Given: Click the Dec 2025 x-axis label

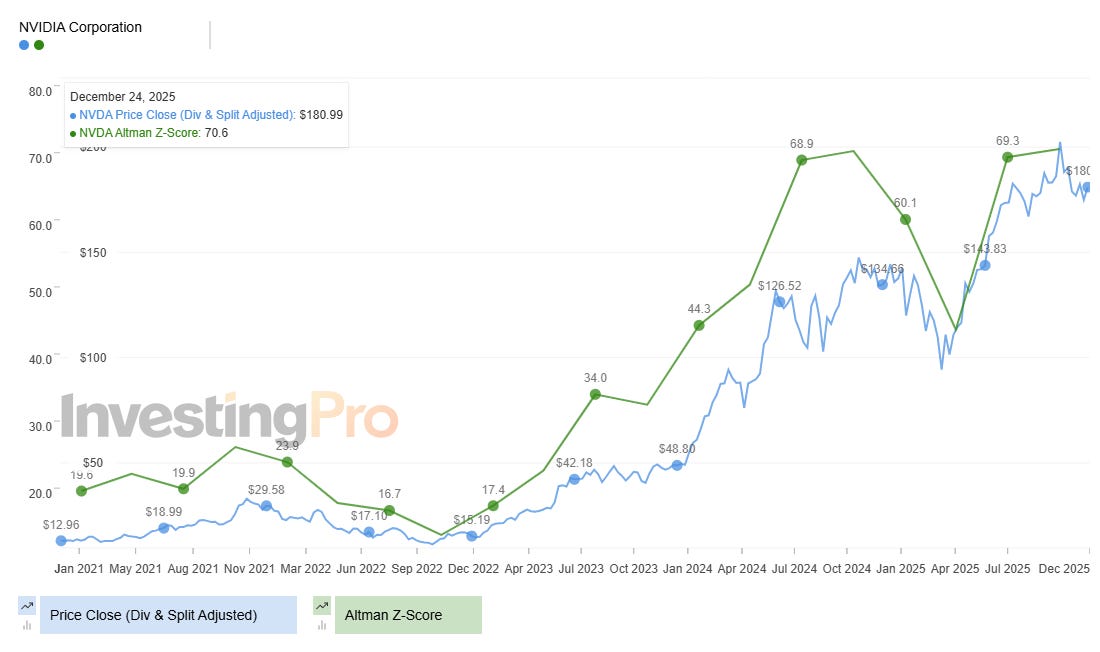Looking at the screenshot, I should pos(1064,568).
